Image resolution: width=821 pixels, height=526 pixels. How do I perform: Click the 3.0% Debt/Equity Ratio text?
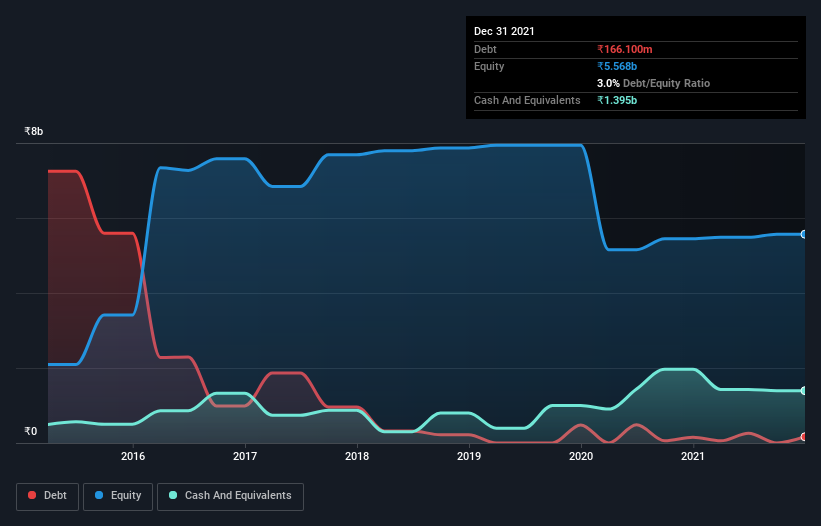click(x=653, y=83)
